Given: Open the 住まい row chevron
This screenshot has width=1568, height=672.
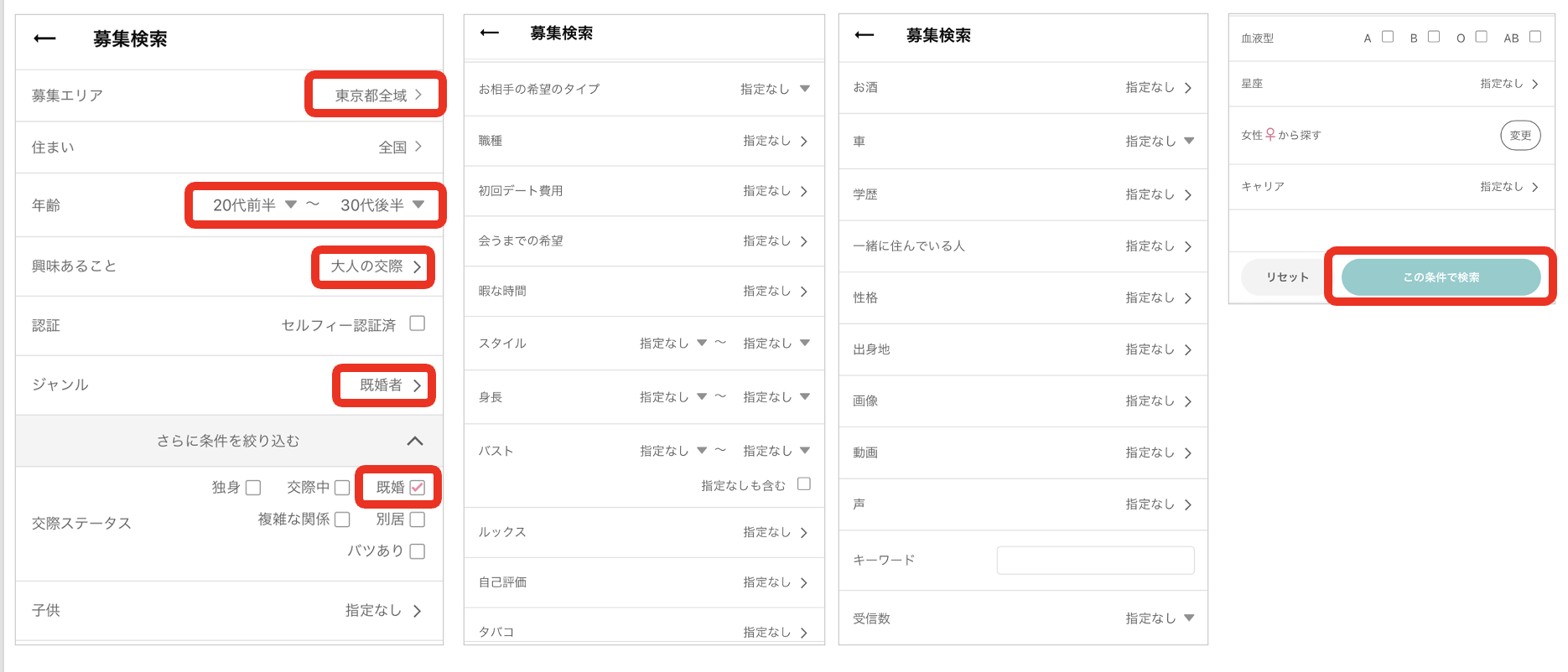Looking at the screenshot, I should pos(418,147).
